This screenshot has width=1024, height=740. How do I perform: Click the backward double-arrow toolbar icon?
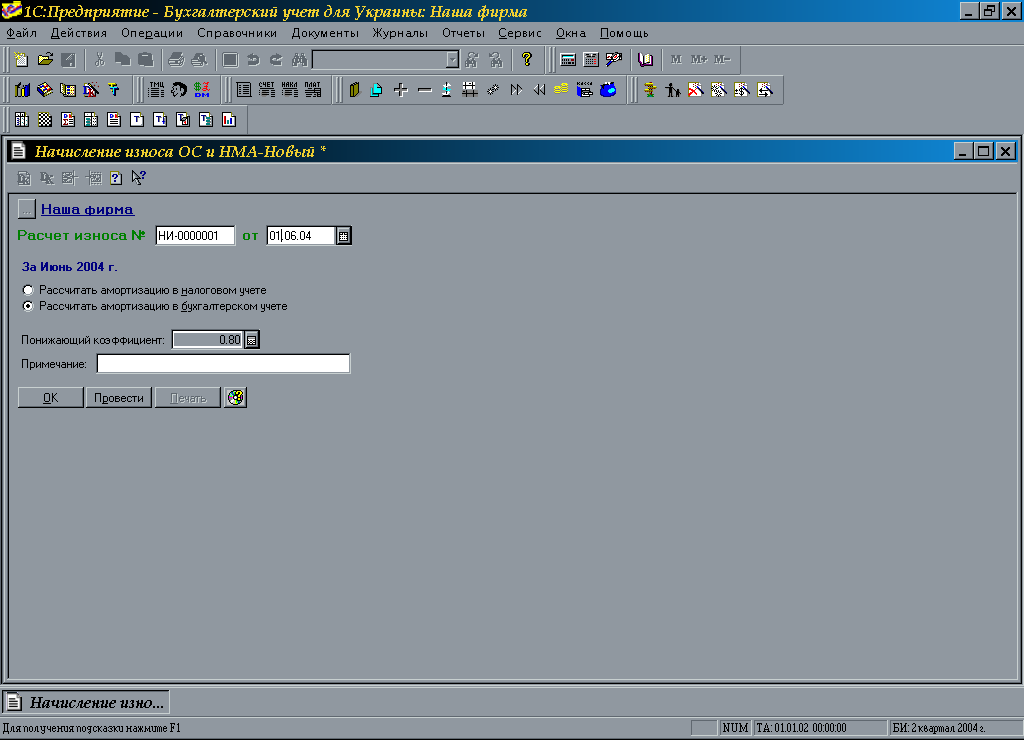(539, 89)
